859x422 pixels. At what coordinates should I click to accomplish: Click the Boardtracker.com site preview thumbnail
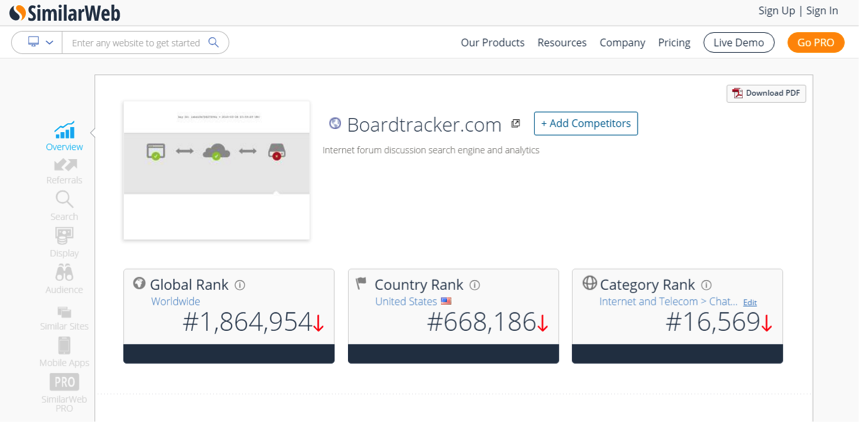[x=216, y=170]
